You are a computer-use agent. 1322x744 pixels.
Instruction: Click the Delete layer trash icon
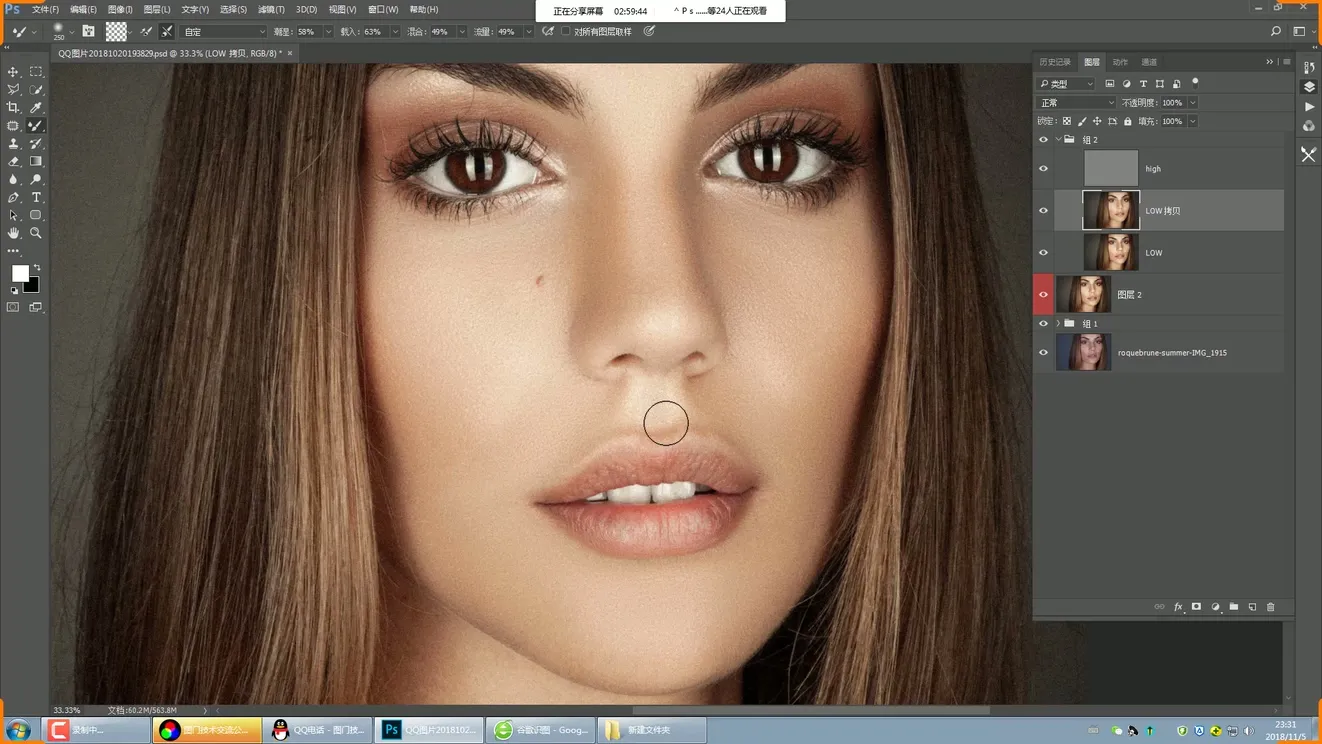1271,607
